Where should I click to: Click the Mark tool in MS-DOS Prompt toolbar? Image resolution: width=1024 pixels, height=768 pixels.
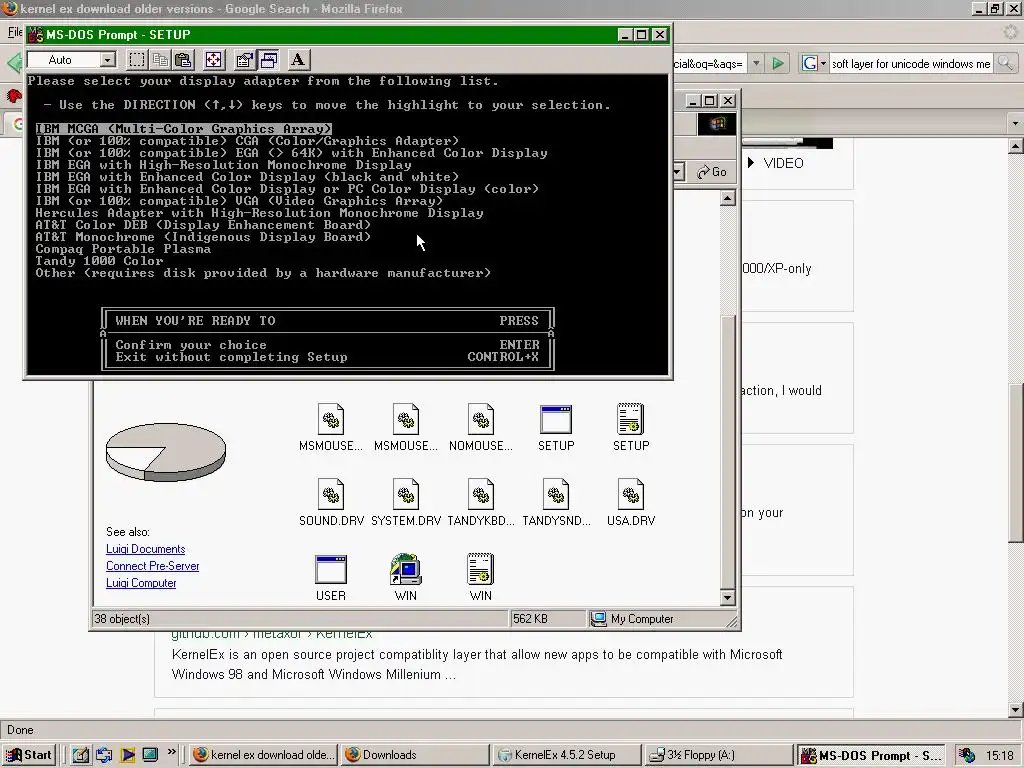pos(136,60)
